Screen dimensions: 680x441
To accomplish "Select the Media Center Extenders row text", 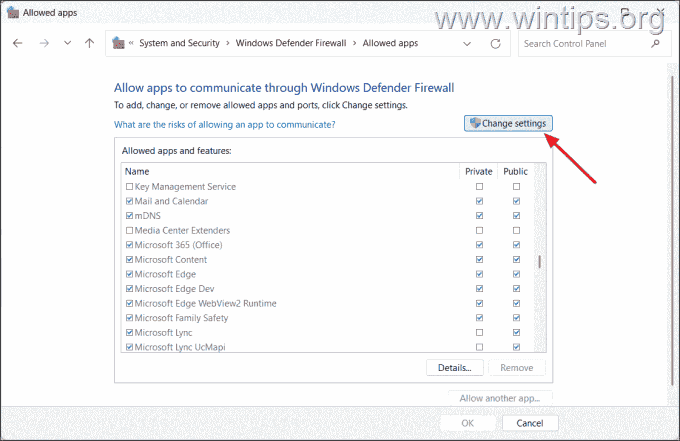I will pyautogui.click(x=182, y=230).
